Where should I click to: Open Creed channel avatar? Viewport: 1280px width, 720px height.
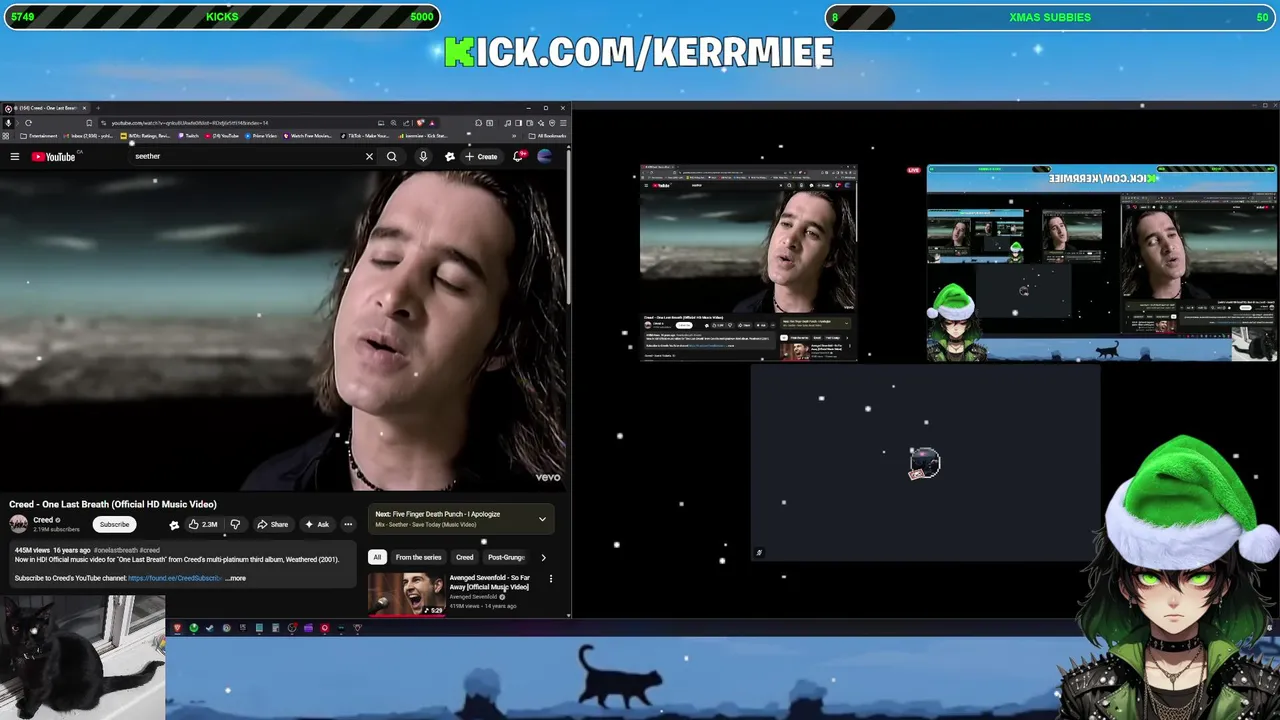tap(18, 524)
